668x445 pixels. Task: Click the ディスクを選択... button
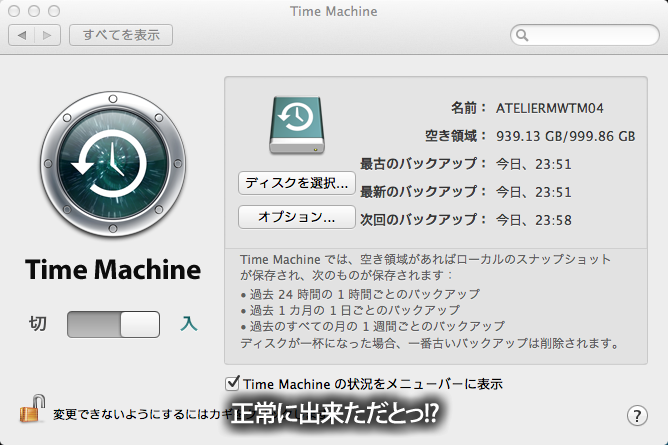tap(297, 183)
